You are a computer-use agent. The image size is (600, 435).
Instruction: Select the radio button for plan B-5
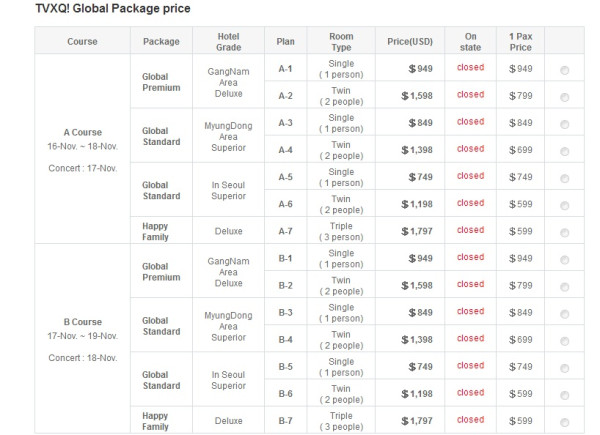pyautogui.click(x=564, y=368)
